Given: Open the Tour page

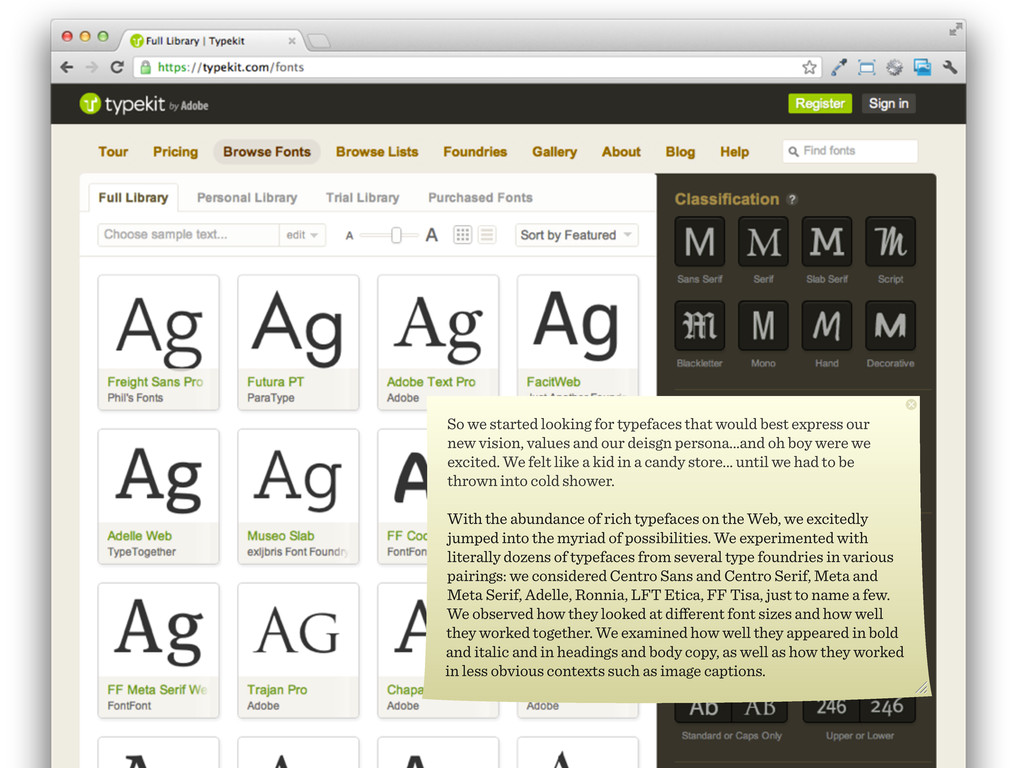Looking at the screenshot, I should tap(113, 152).
